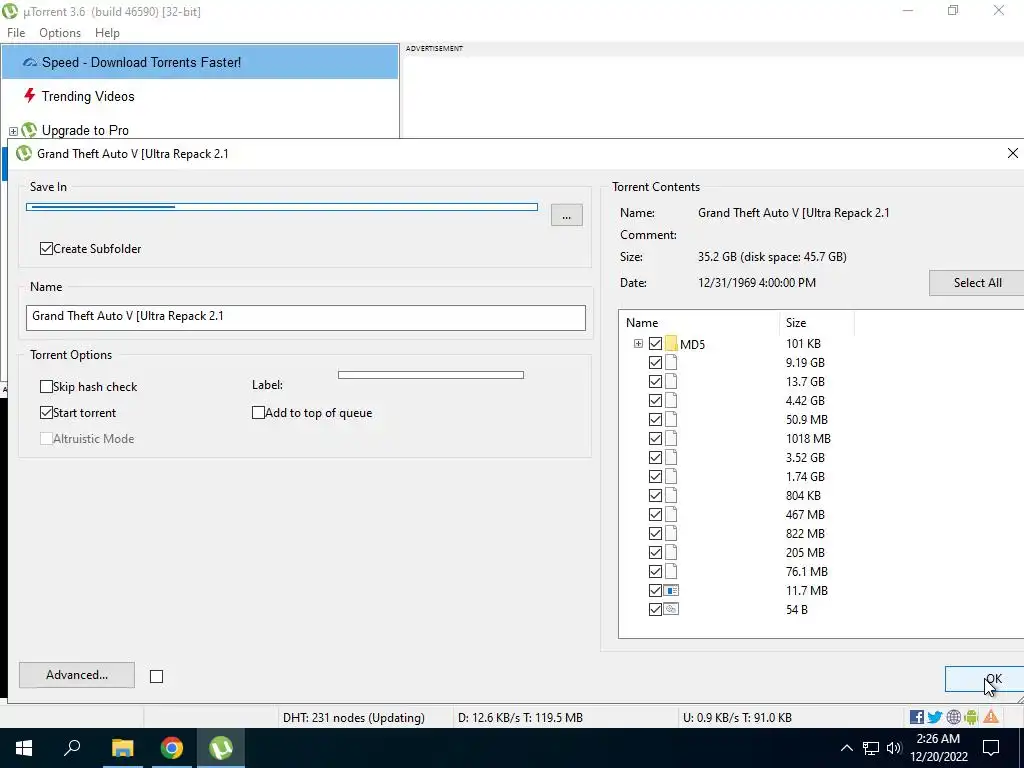Open the Label dropdown field
This screenshot has width=1024, height=768.
click(431, 375)
